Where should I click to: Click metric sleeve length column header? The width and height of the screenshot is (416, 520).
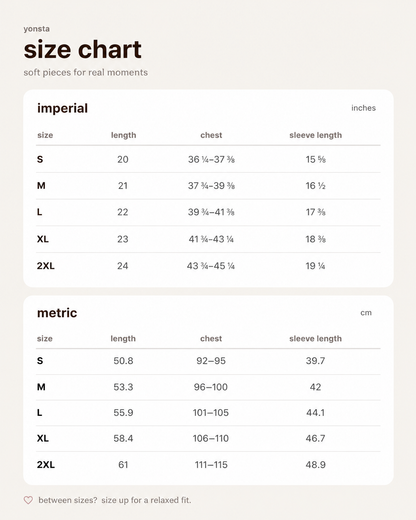(x=315, y=339)
